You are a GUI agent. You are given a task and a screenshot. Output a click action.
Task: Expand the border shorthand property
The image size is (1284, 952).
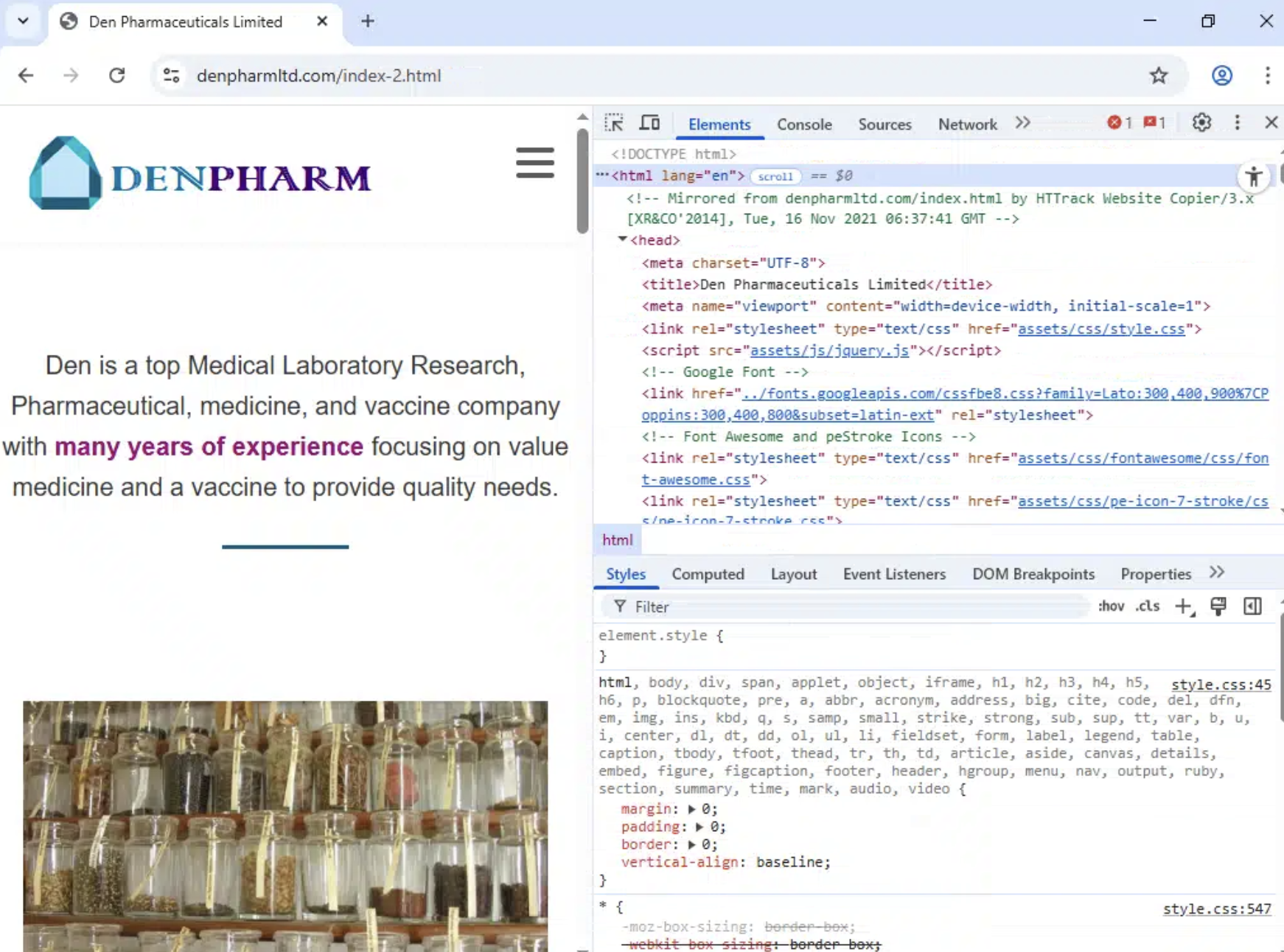pos(691,844)
